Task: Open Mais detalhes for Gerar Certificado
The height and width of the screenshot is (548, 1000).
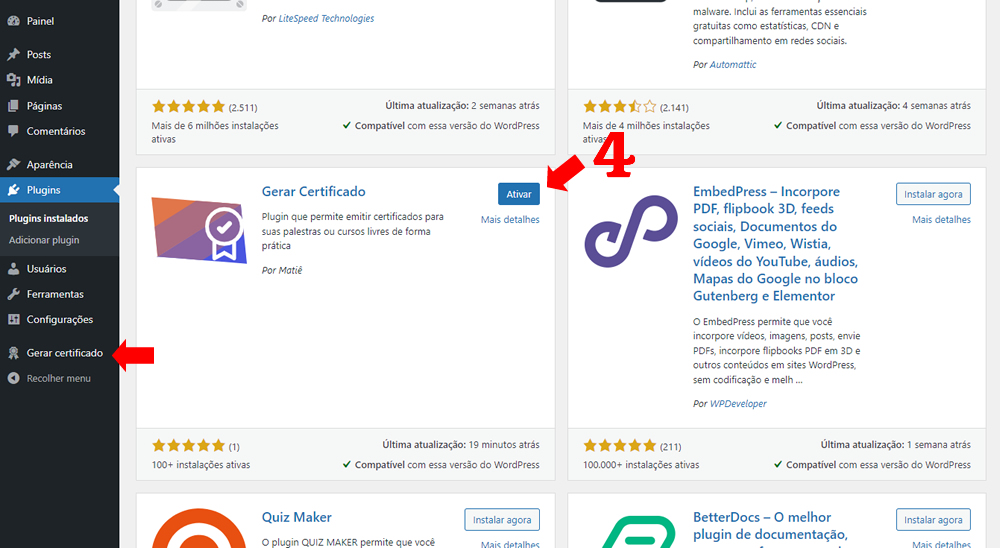Action: tap(510, 219)
